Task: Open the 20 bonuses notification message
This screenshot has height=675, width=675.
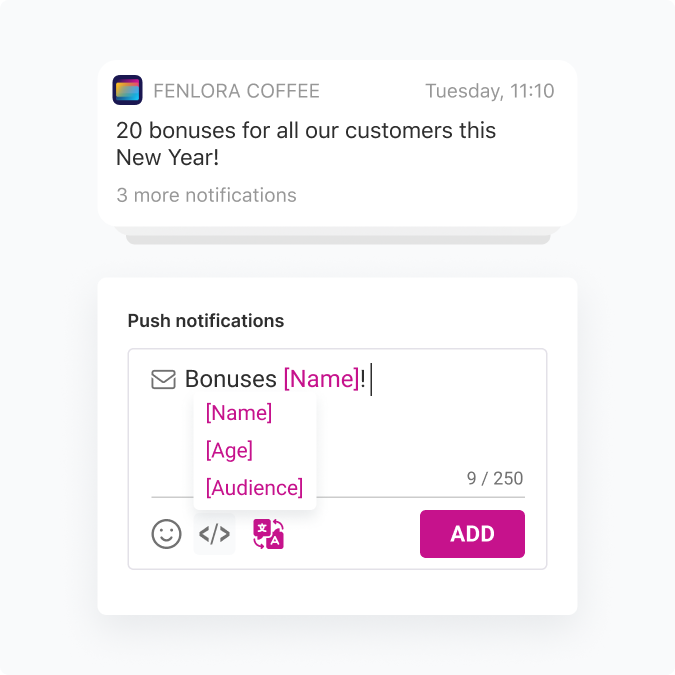Action: click(306, 144)
